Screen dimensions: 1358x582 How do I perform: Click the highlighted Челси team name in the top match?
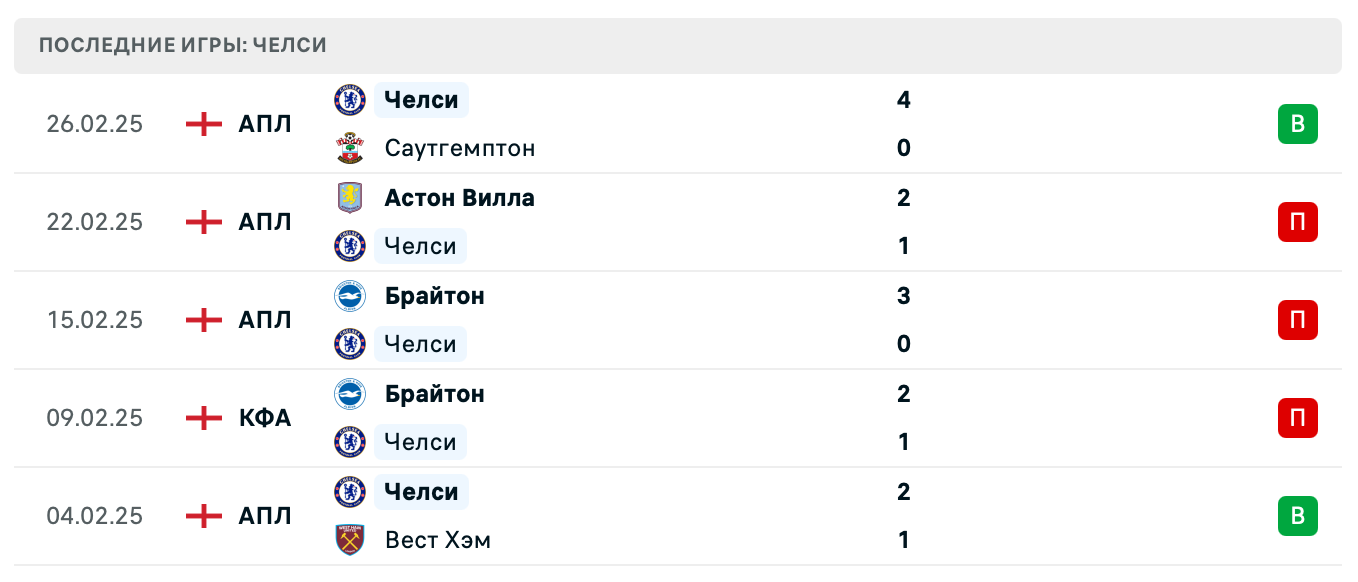[x=420, y=100]
